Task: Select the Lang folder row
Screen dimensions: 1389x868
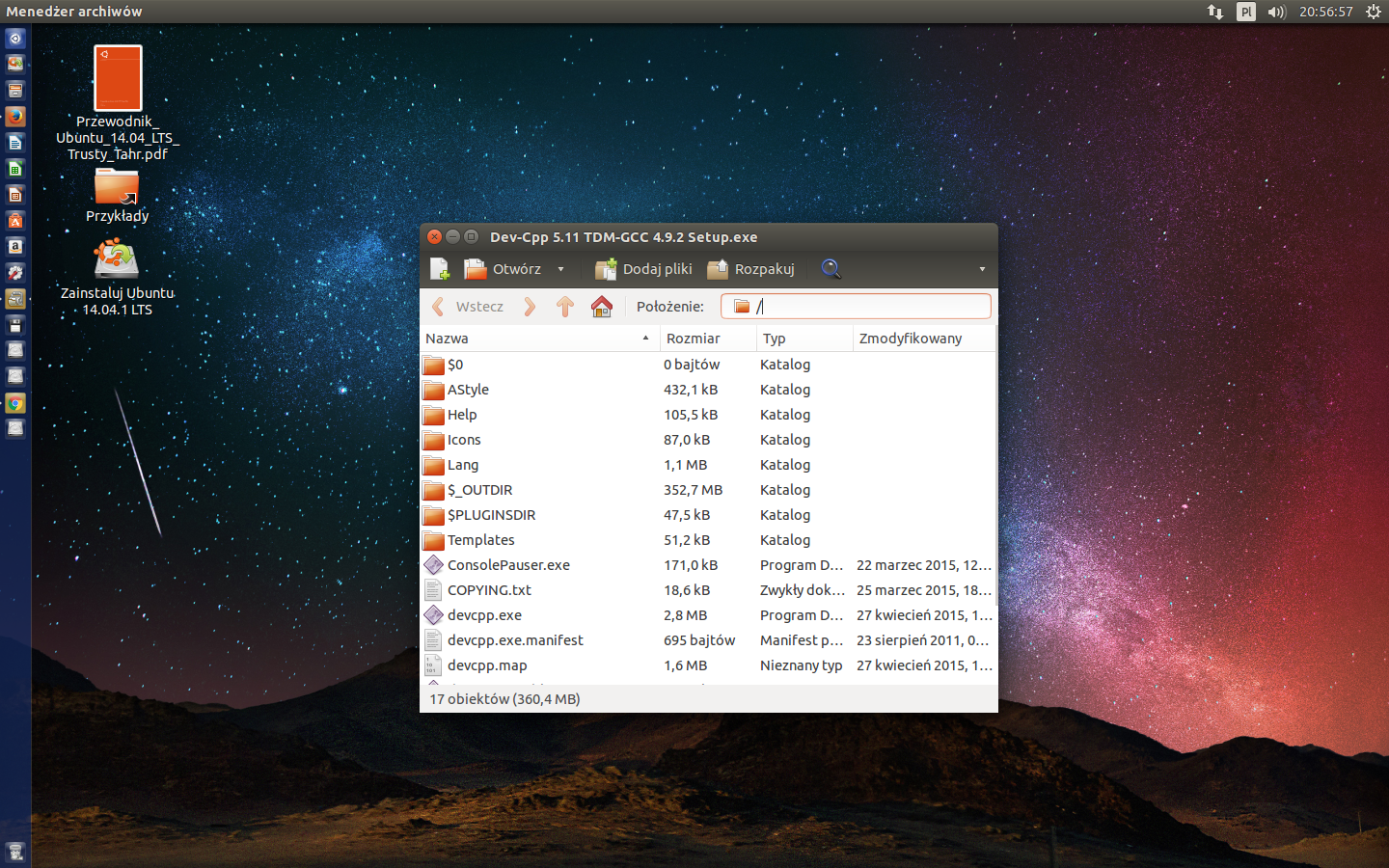Action: coord(707,465)
